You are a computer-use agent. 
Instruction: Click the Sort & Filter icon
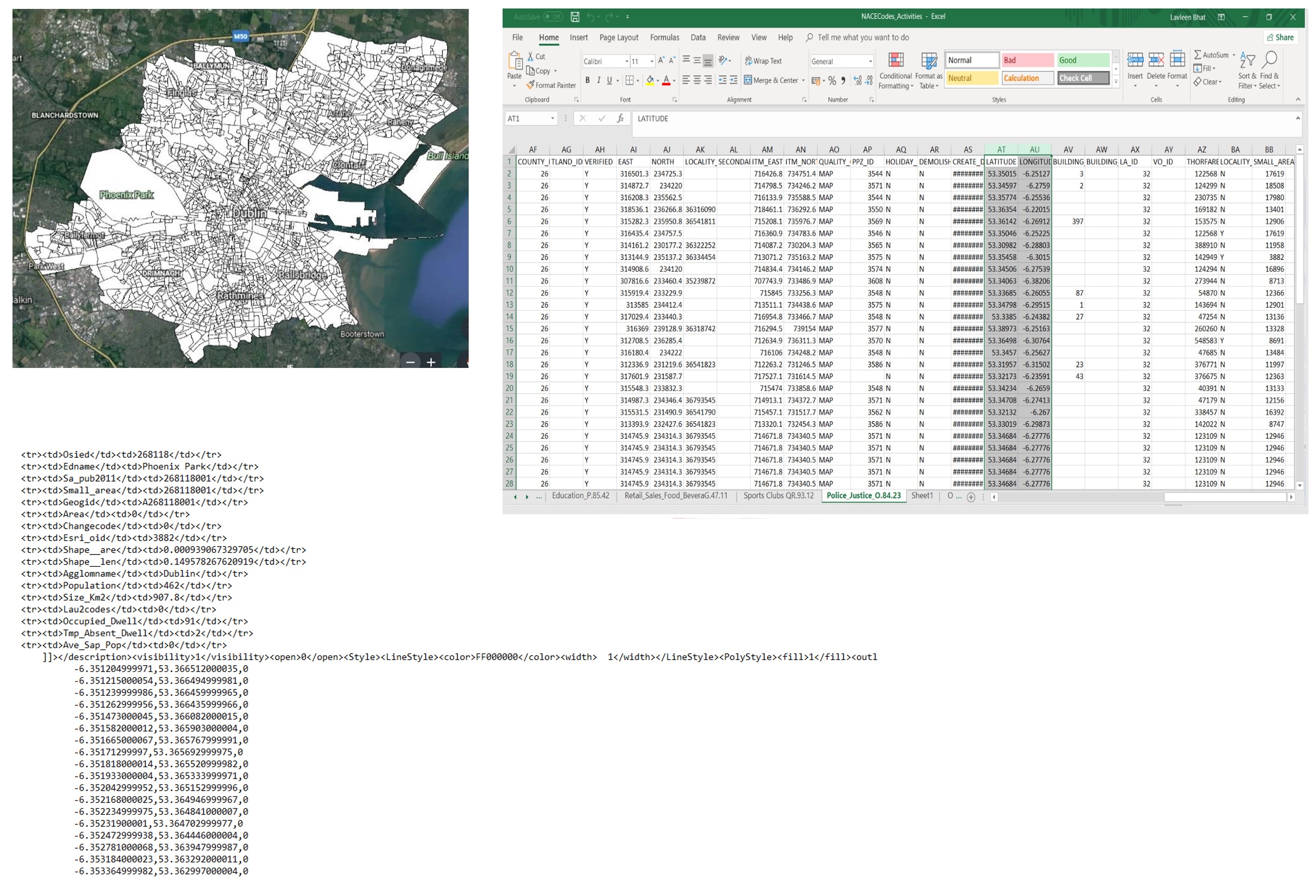coord(1247,59)
